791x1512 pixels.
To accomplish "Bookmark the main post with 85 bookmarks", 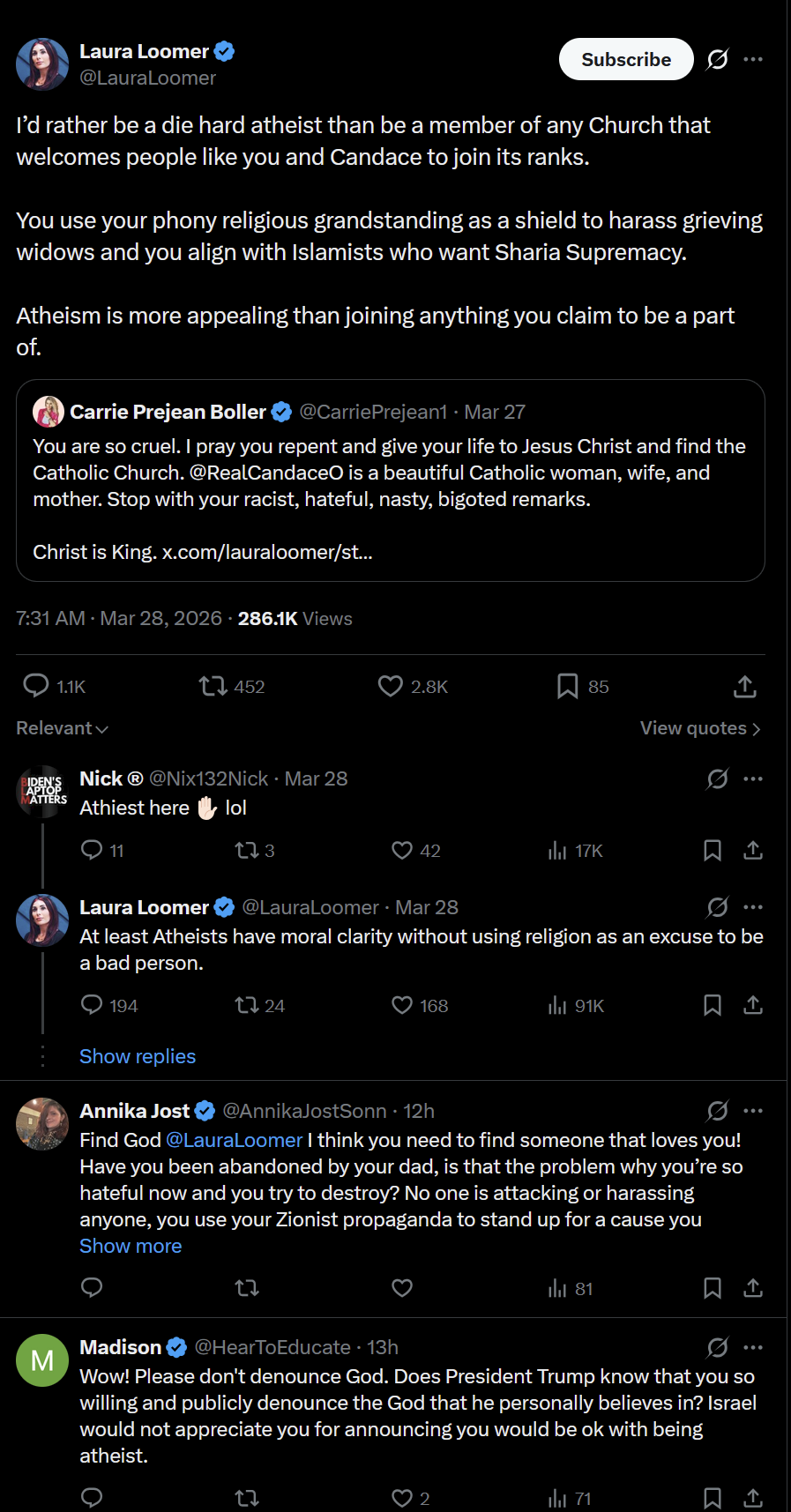I will 567,686.
